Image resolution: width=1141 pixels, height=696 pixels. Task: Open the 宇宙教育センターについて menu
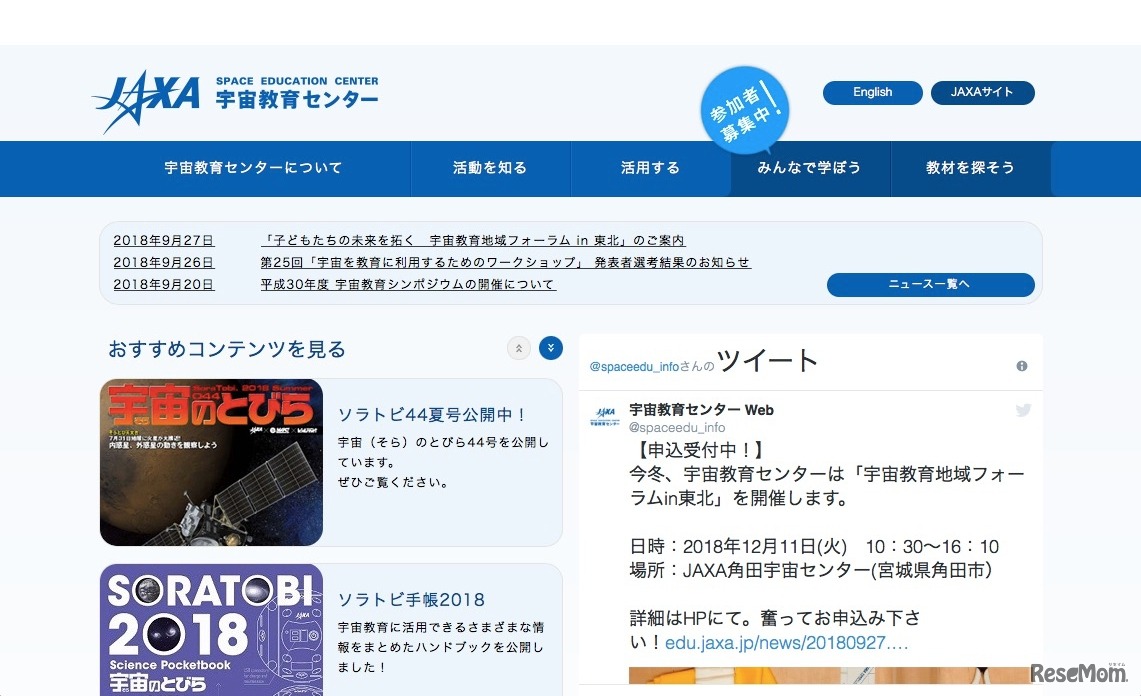(x=253, y=168)
